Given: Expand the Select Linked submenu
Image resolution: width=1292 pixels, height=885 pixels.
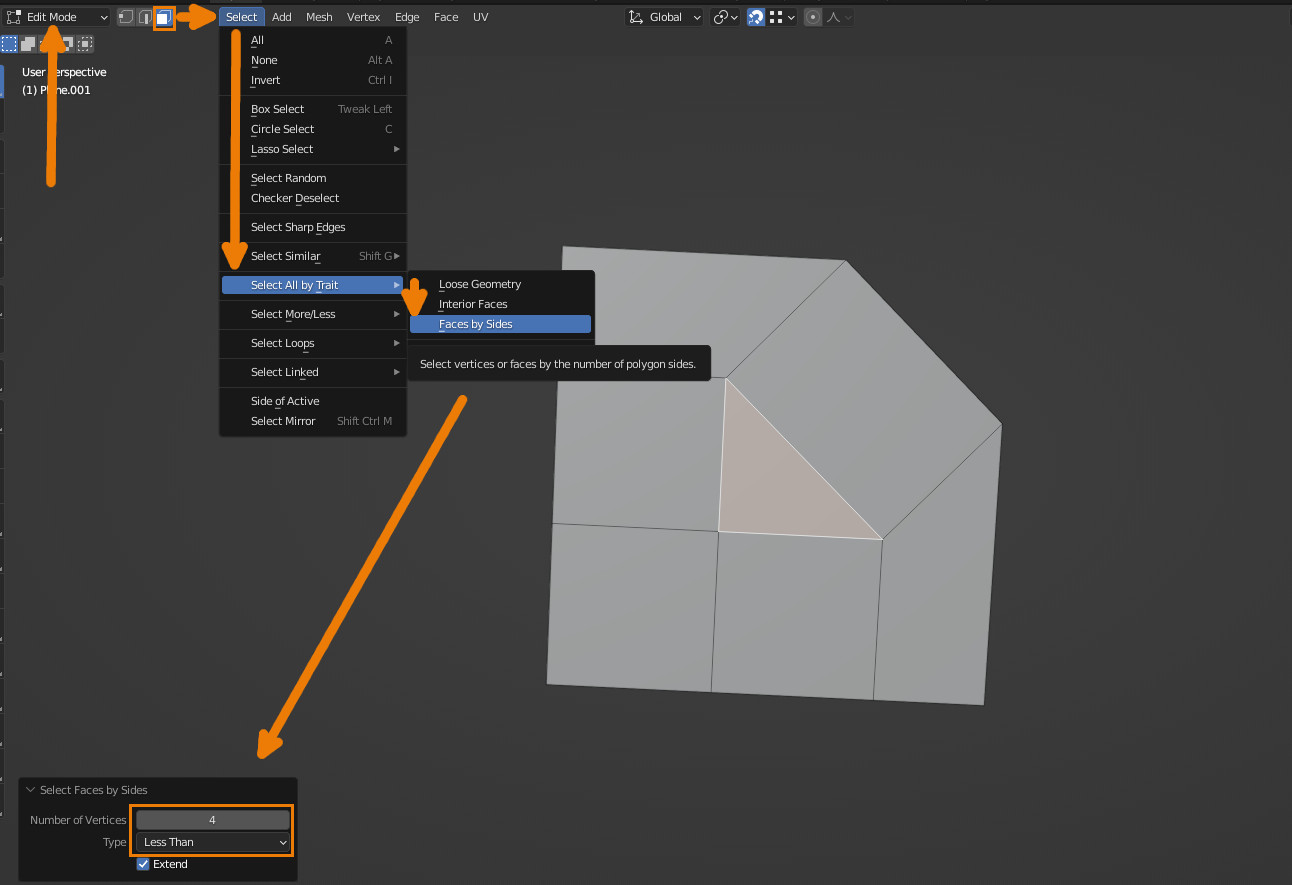Looking at the screenshot, I should pyautogui.click(x=313, y=372).
